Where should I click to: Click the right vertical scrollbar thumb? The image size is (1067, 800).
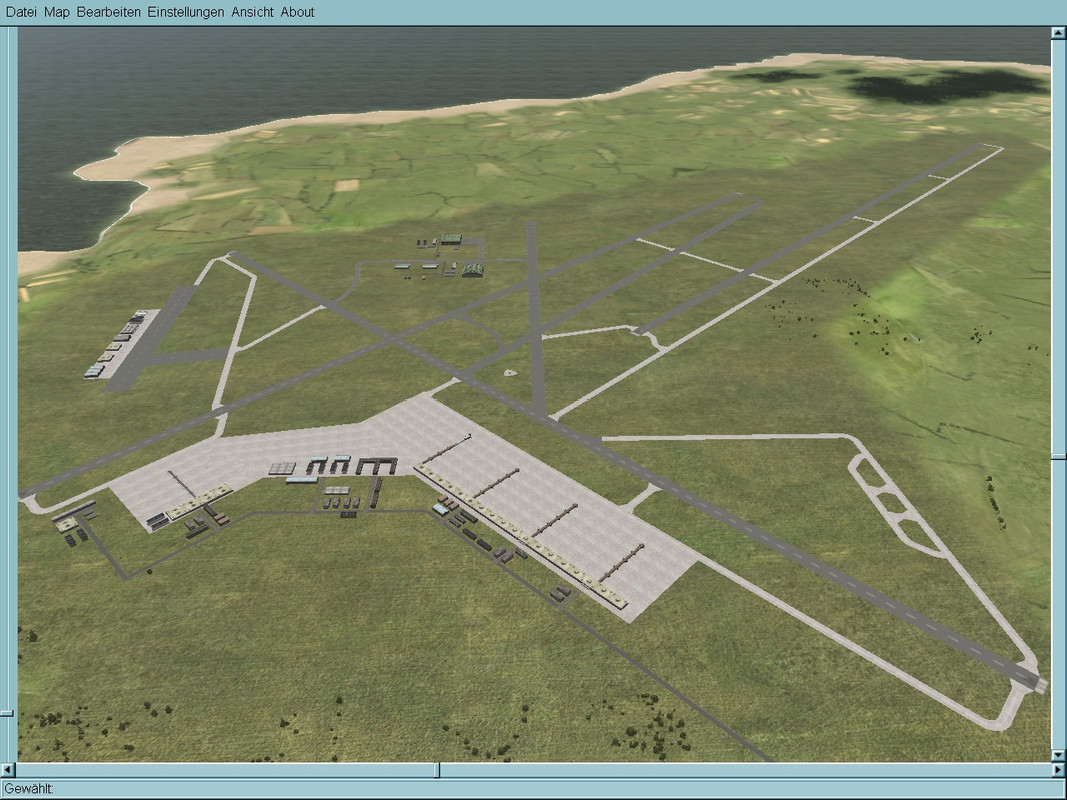[1058, 457]
